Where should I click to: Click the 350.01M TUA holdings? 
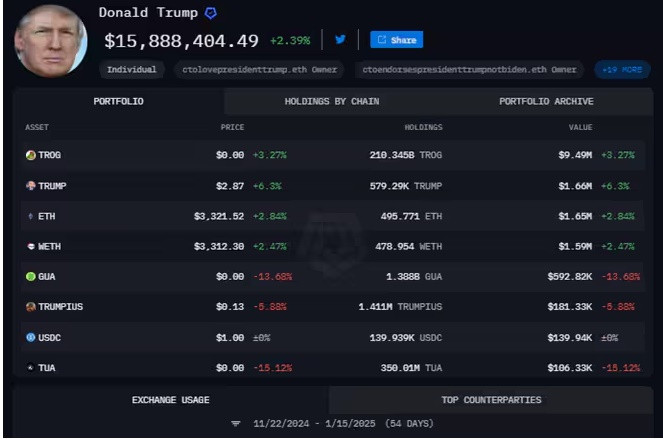[x=411, y=368]
